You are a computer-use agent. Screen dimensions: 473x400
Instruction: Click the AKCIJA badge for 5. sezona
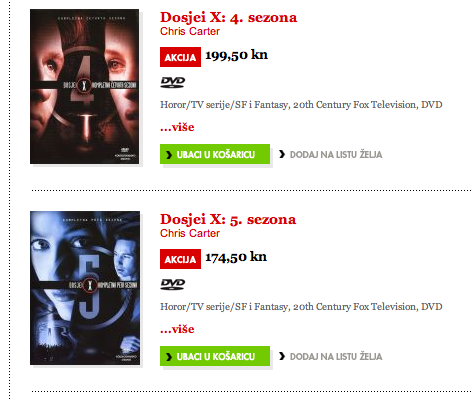[x=180, y=259]
